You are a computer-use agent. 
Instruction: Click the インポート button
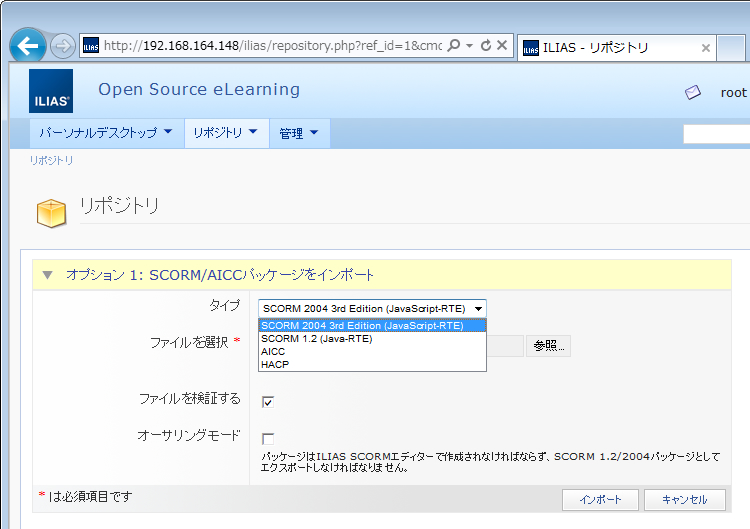599,500
